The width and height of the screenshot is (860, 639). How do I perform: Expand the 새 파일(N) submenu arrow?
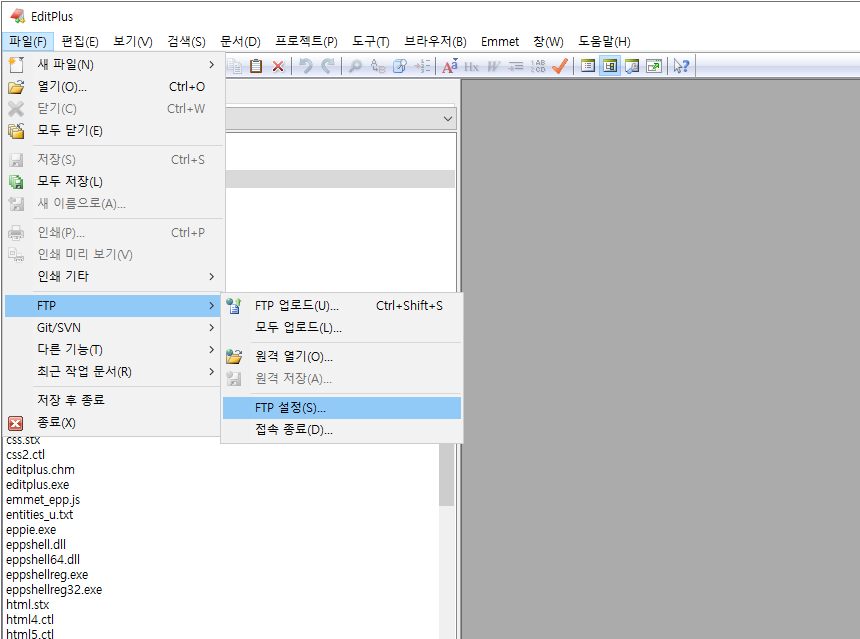pos(212,65)
